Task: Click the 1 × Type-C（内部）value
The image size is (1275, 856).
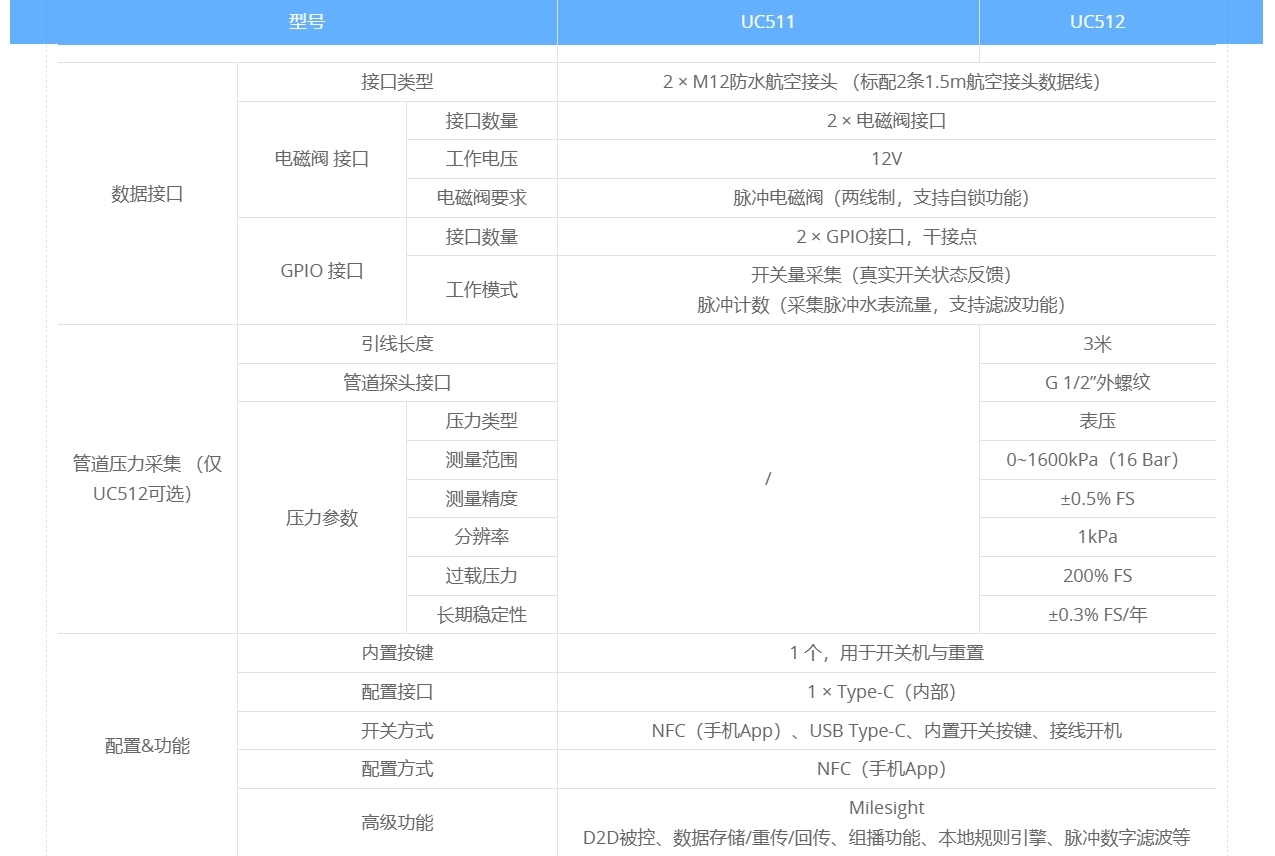Action: (x=886, y=692)
